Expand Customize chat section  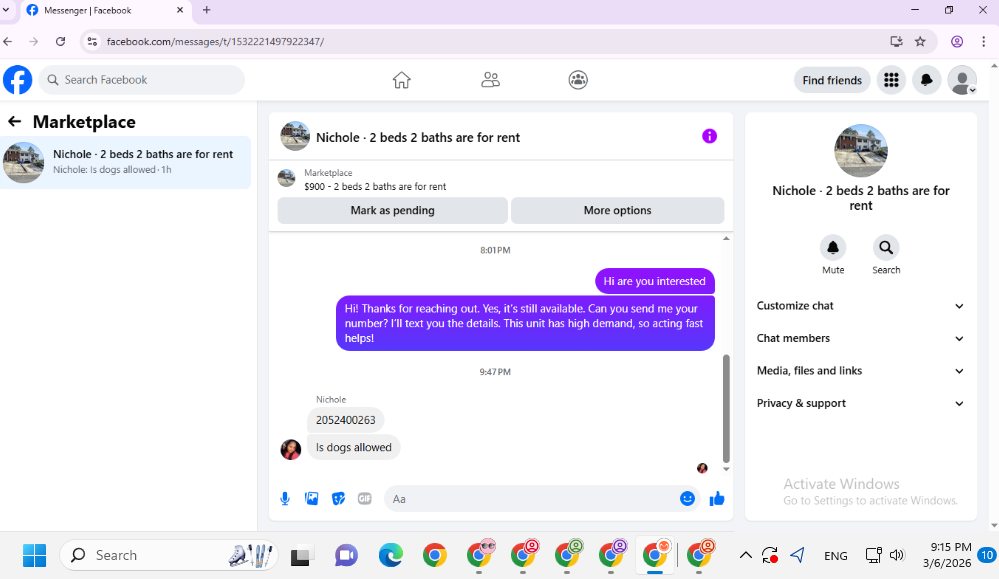[860, 306]
